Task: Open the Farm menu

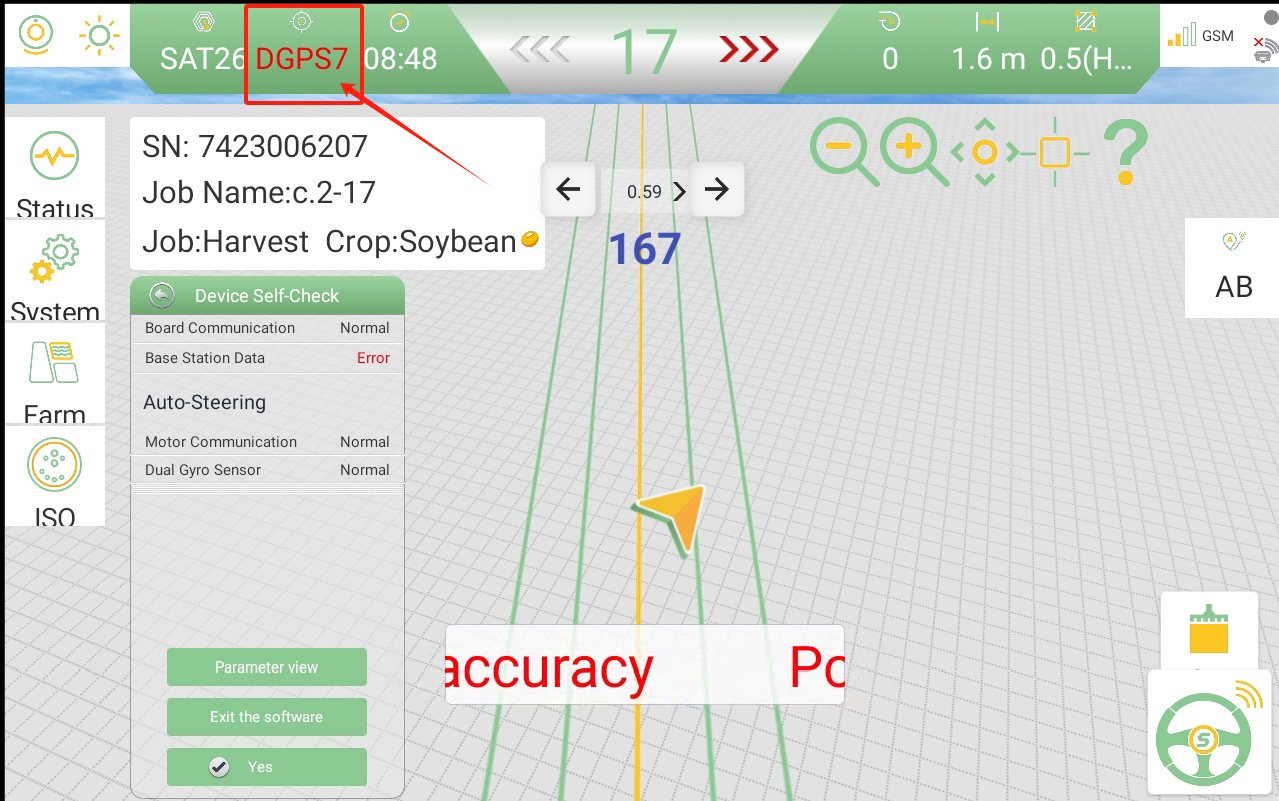Action: [x=55, y=375]
